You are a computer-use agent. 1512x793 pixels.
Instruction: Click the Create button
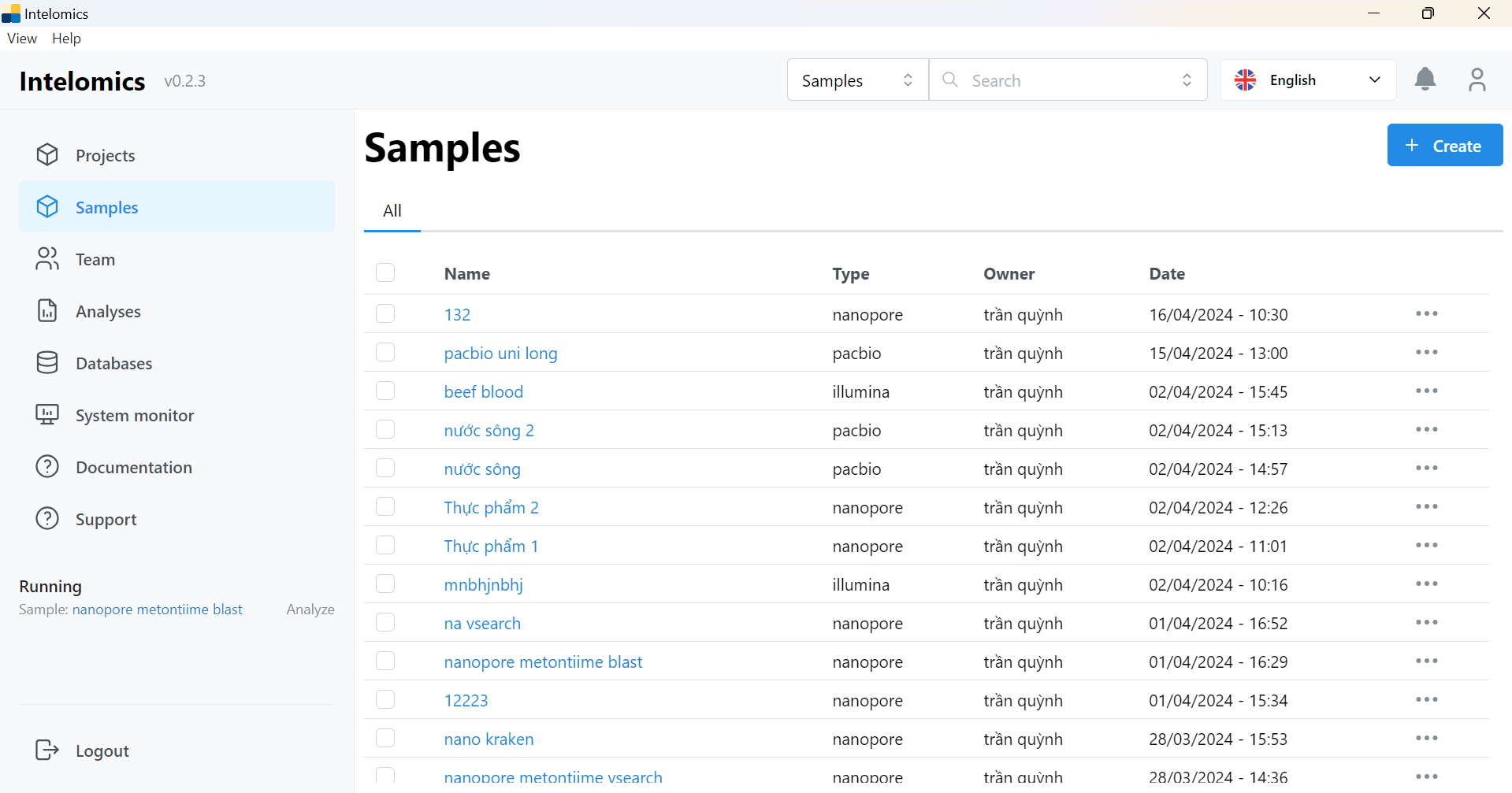click(x=1444, y=146)
